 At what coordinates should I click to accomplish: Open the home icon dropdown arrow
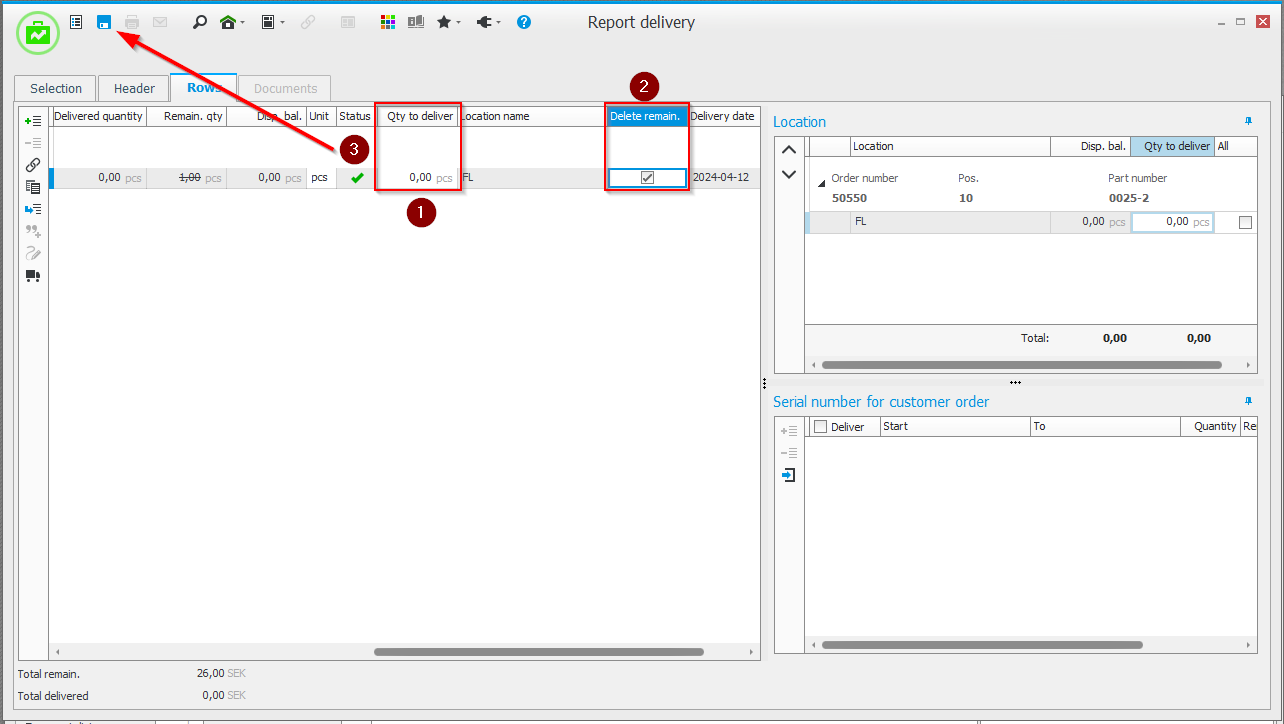point(243,23)
